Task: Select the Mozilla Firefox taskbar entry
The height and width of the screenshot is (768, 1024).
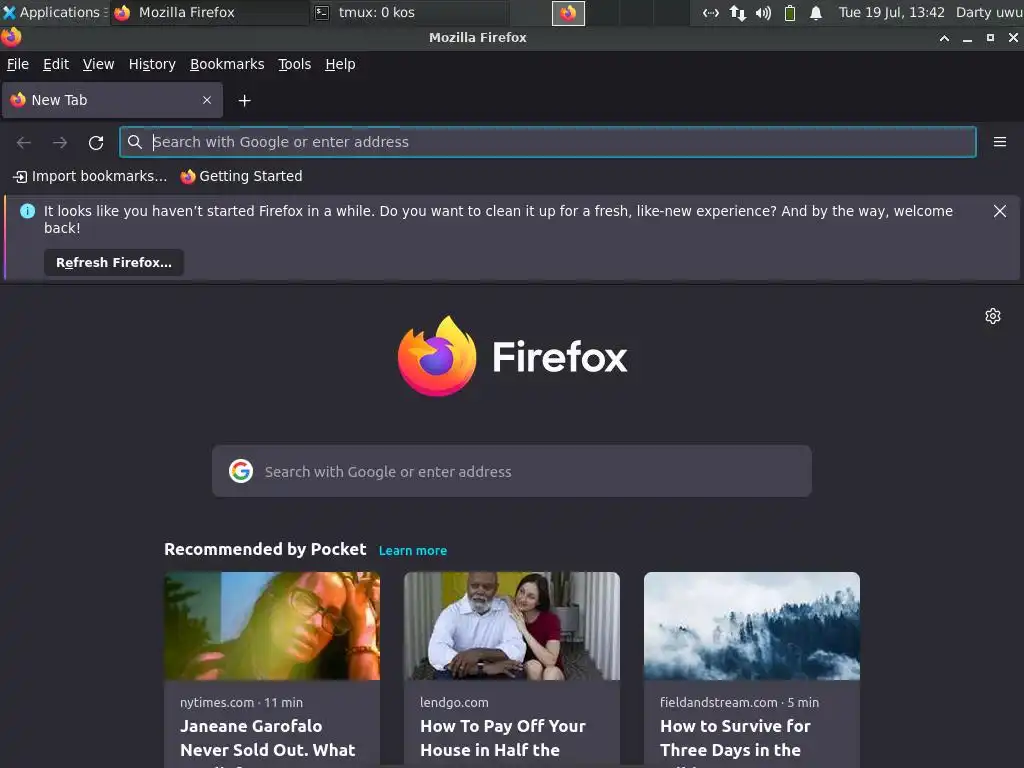Action: (210, 12)
